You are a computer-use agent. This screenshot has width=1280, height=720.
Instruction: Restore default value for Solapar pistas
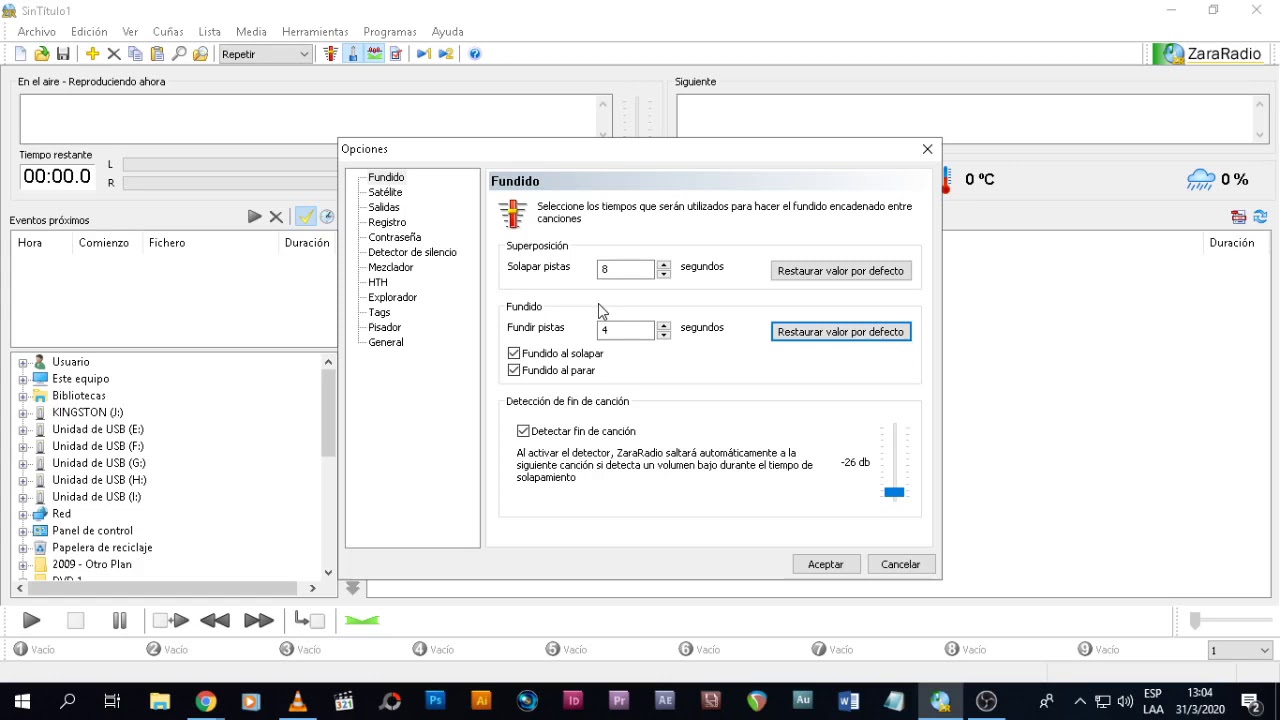841,271
